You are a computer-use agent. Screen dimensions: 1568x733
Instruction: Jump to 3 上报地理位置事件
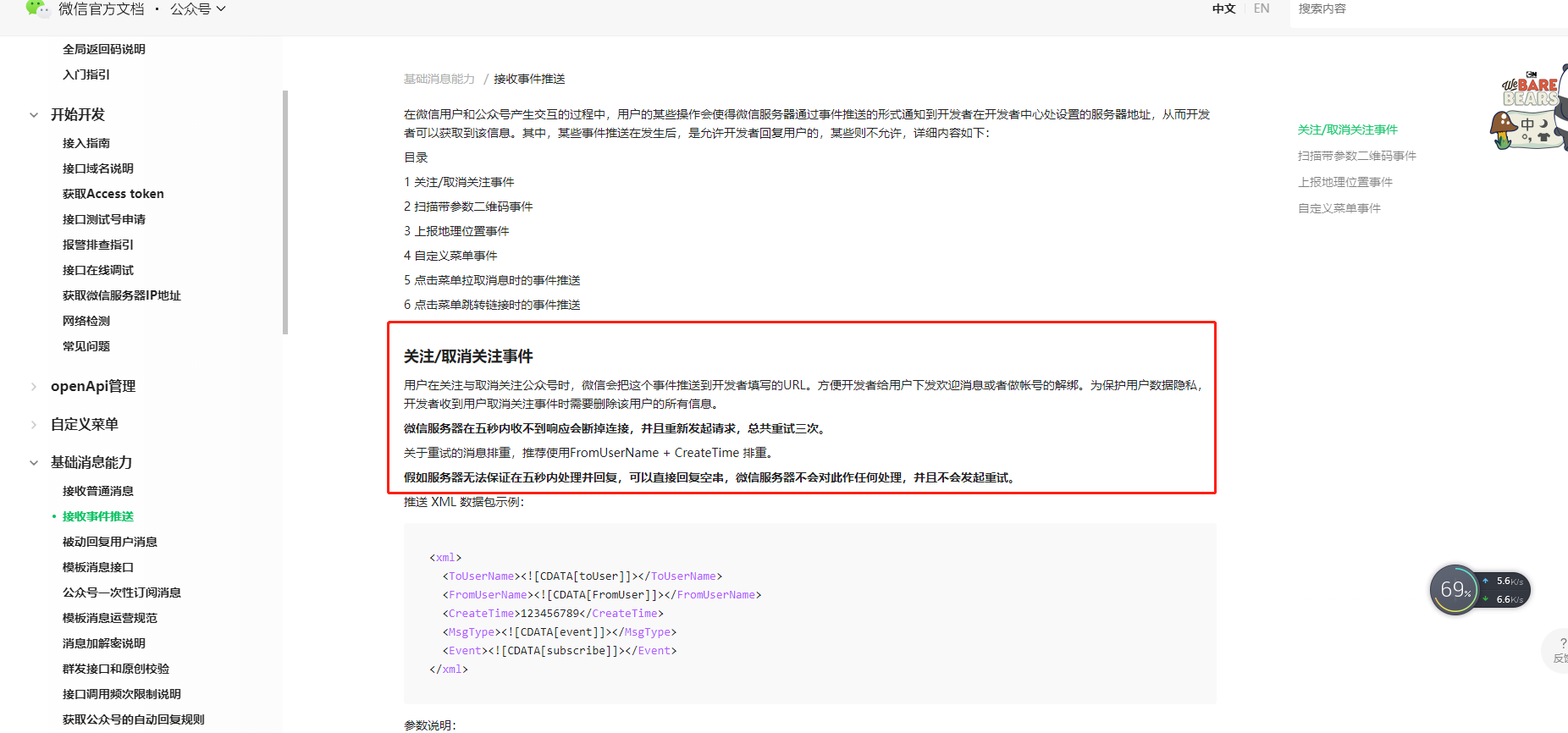coord(456,231)
